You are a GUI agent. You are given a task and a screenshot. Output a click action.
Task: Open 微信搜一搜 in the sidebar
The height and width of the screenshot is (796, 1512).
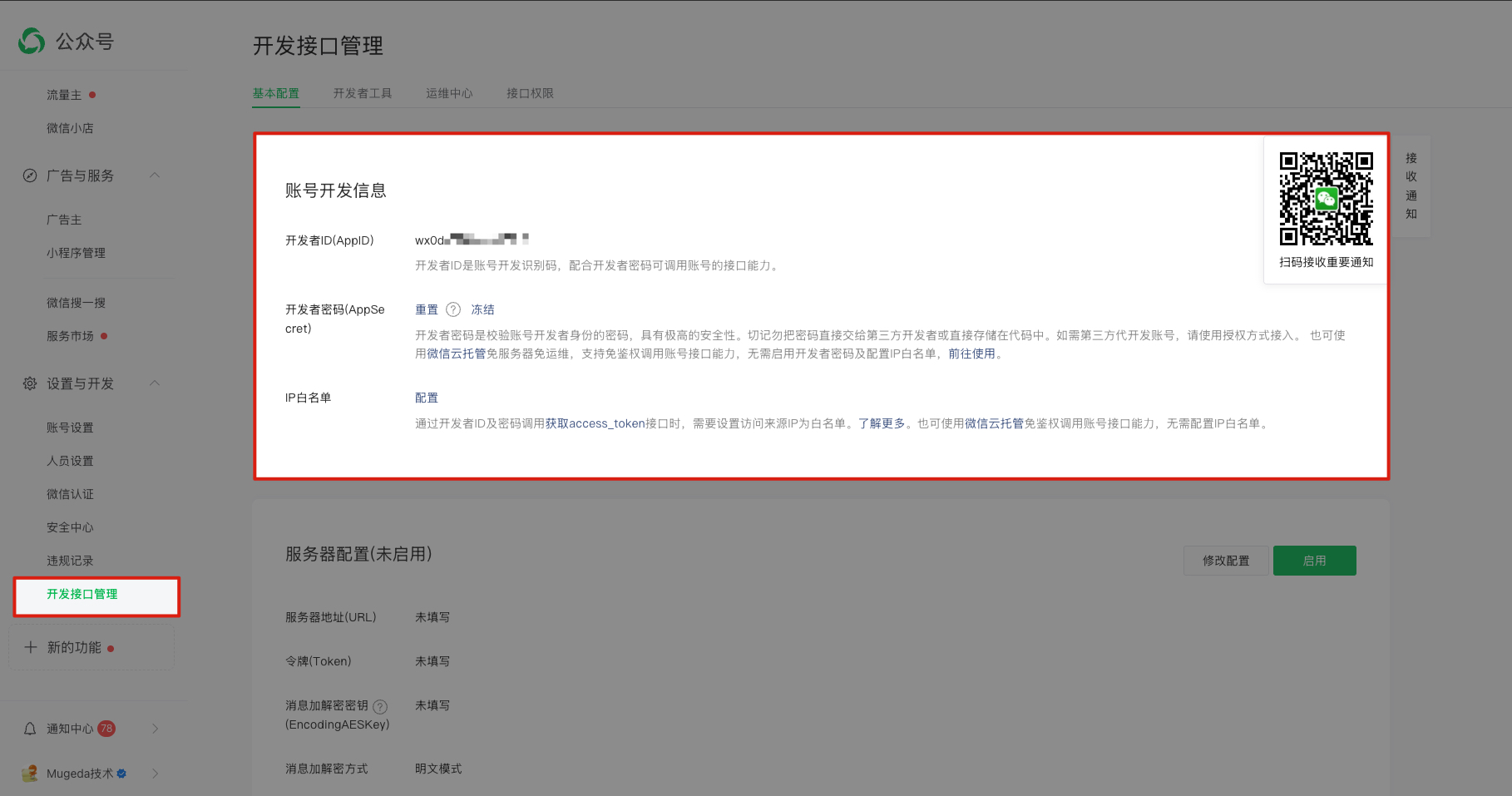coord(76,303)
